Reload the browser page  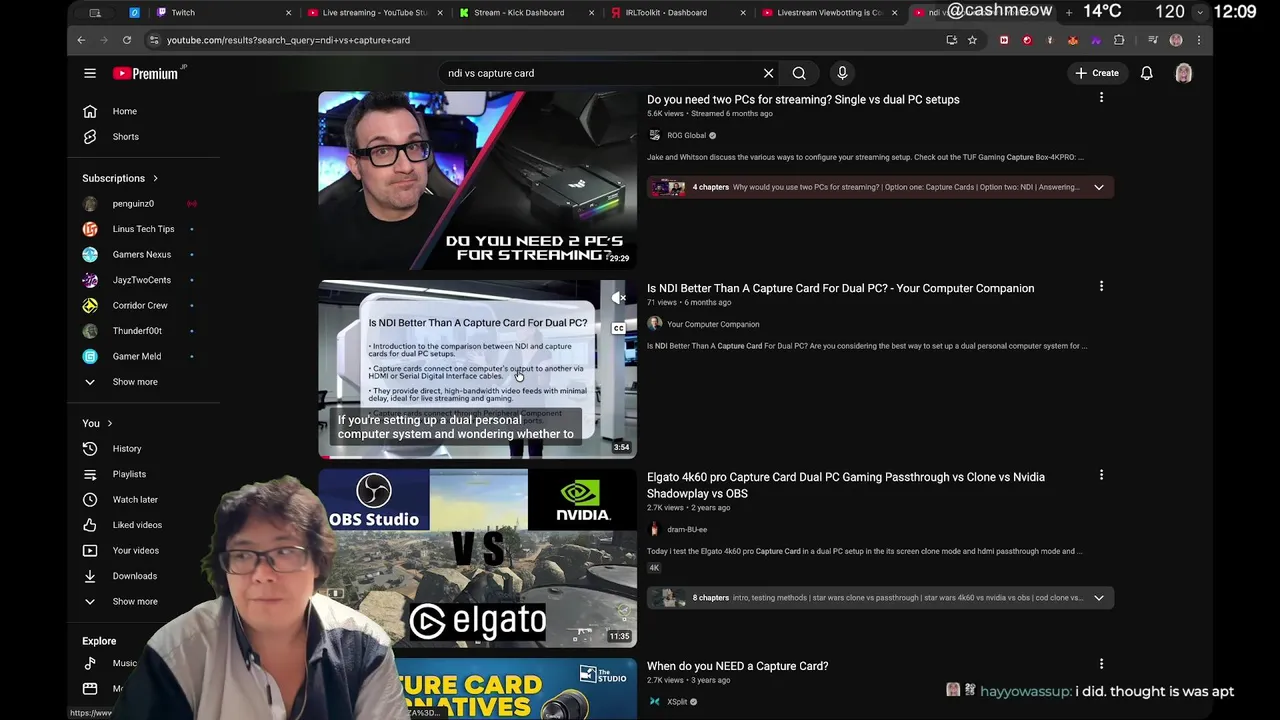point(127,40)
